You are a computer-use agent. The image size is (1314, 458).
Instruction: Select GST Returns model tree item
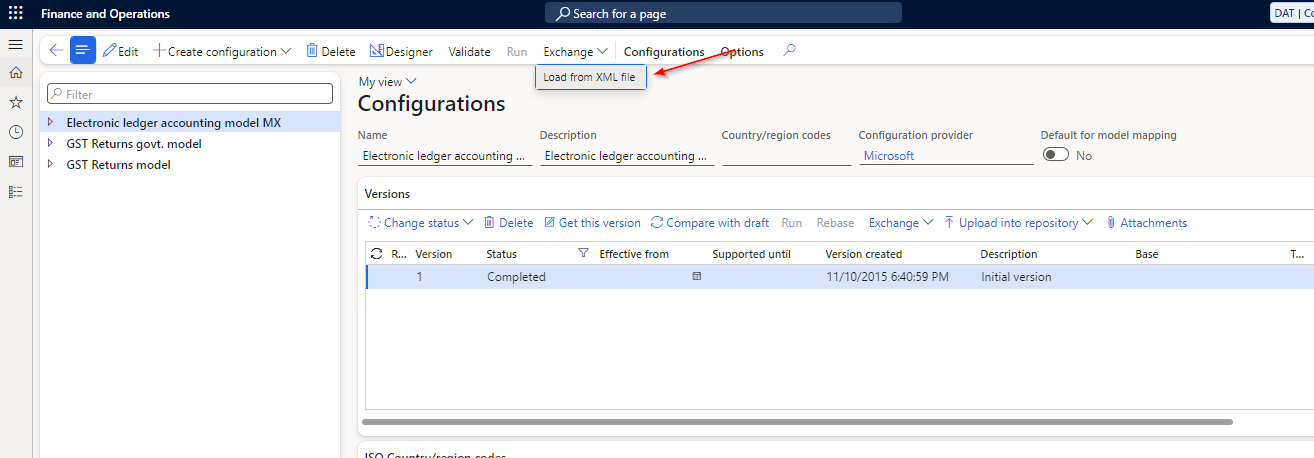[x=118, y=164]
